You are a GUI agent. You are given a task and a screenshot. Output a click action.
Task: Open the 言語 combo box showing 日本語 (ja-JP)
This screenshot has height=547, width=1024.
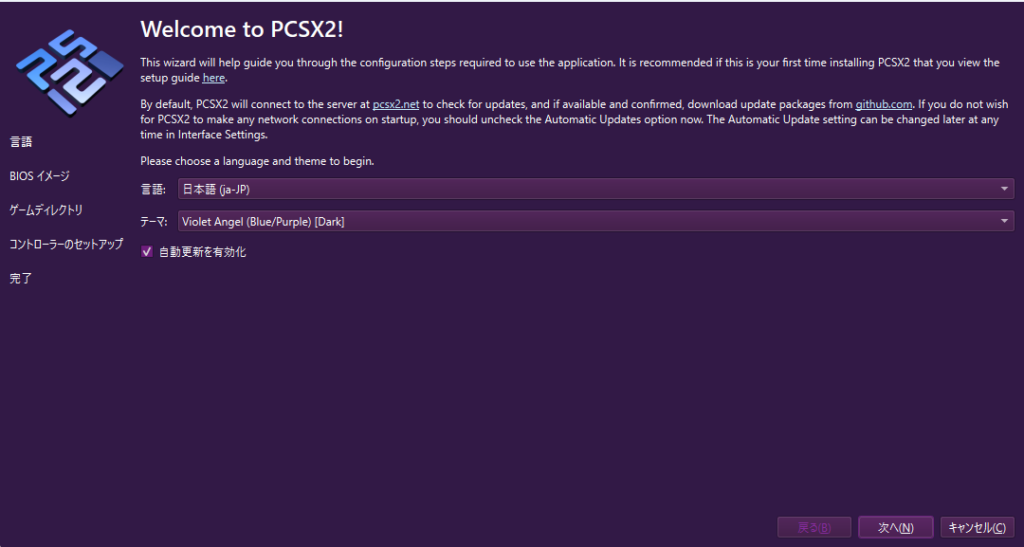pyautogui.click(x=596, y=189)
